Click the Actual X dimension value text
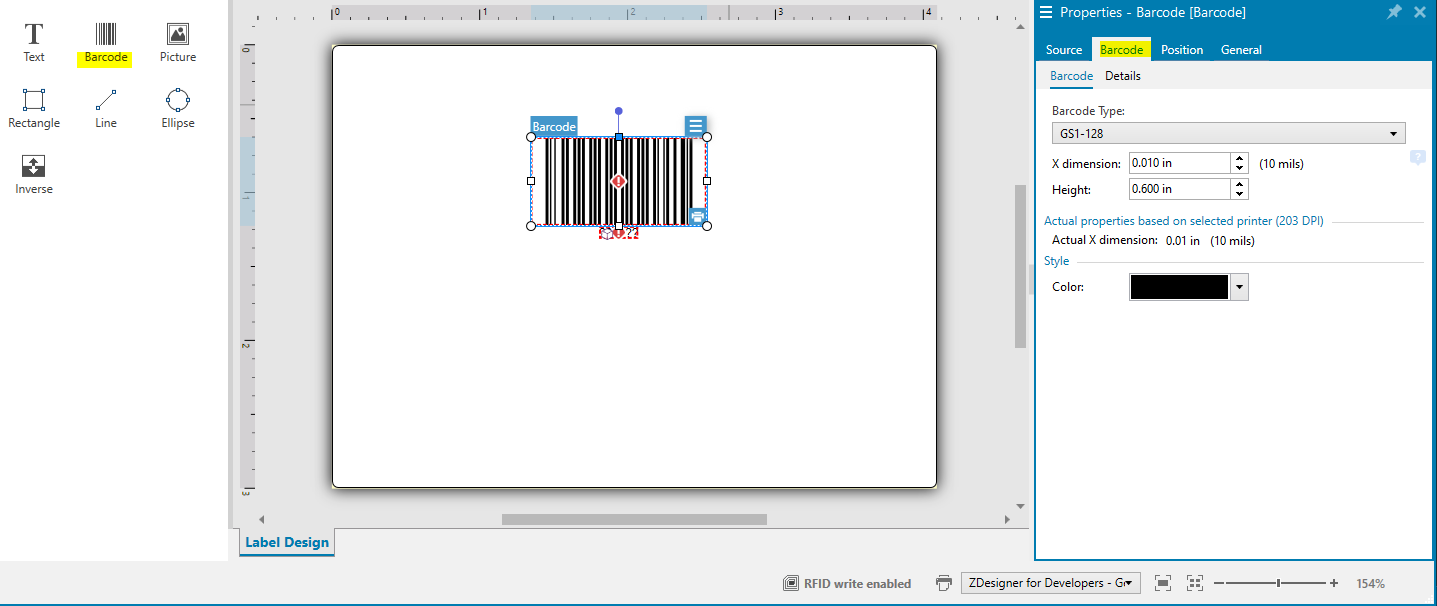 click(x=1209, y=241)
